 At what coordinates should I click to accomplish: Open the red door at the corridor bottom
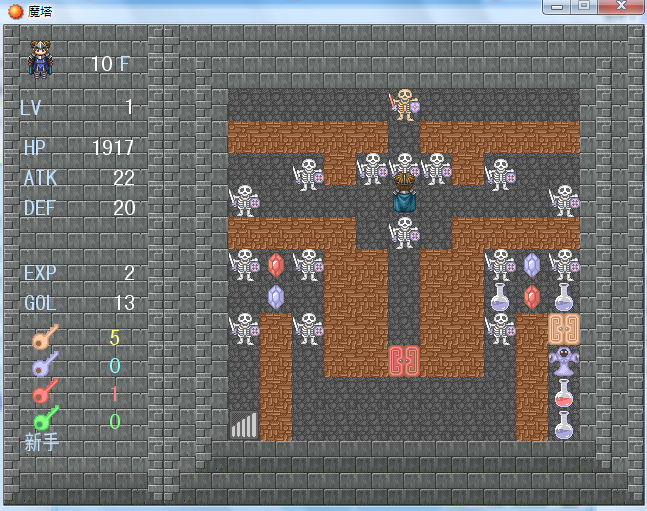(404, 361)
